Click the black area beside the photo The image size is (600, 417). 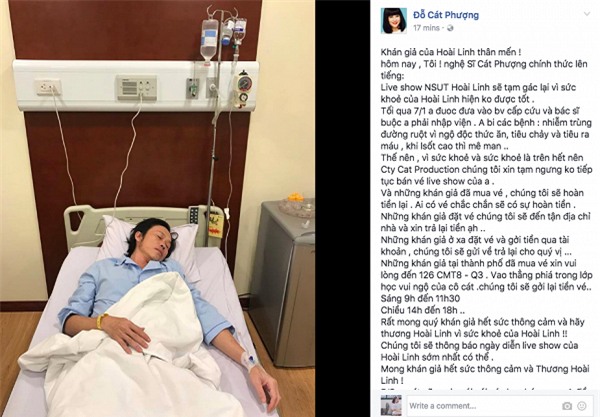click(x=342, y=208)
